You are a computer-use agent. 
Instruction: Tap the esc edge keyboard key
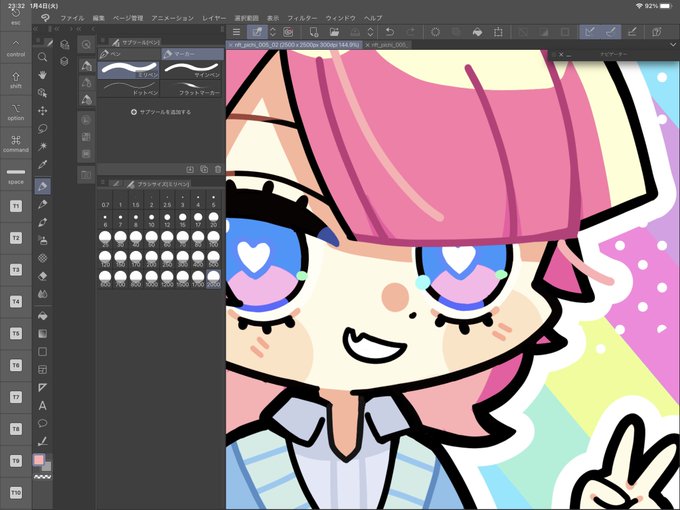(16, 16)
